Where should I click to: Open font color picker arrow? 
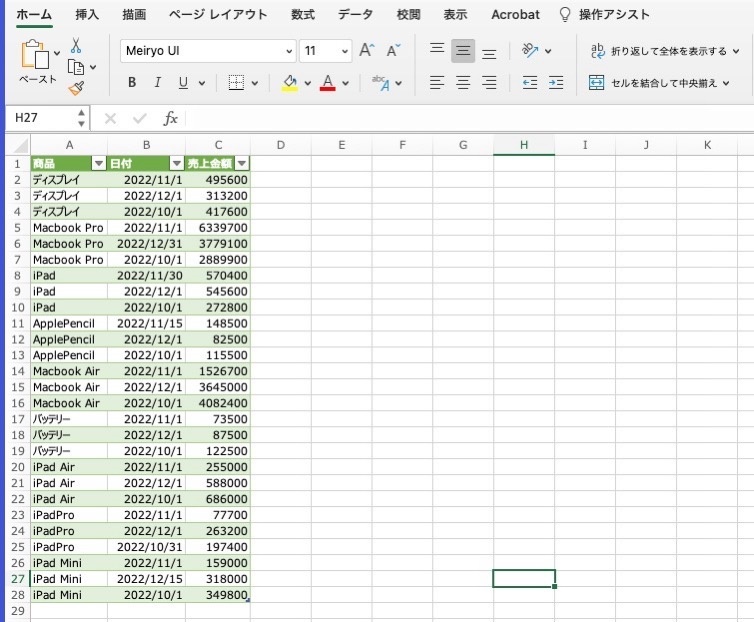pos(345,83)
